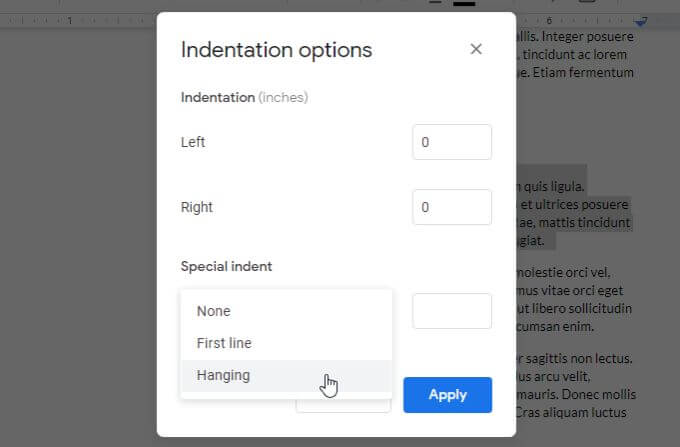Click the ruler at the 6 mark

(550, 20)
